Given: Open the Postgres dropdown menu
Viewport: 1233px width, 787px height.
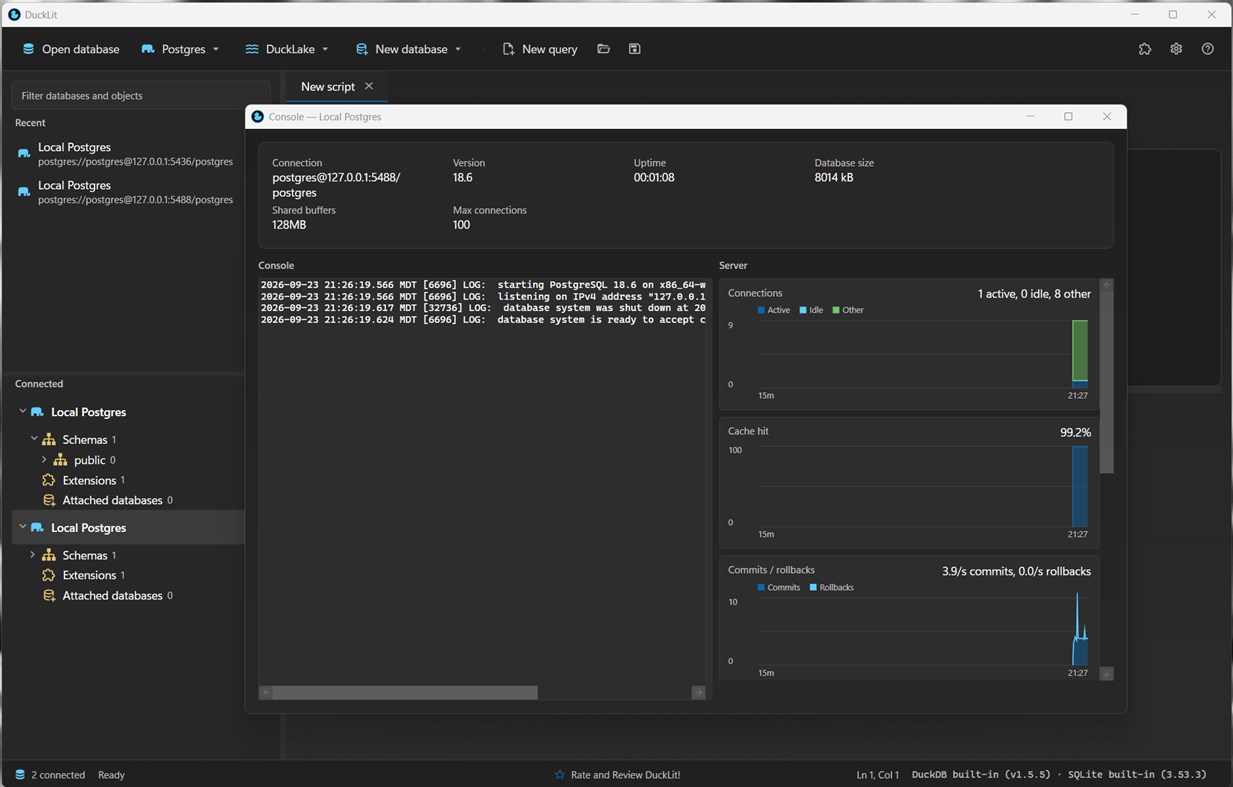Looking at the screenshot, I should point(180,49).
